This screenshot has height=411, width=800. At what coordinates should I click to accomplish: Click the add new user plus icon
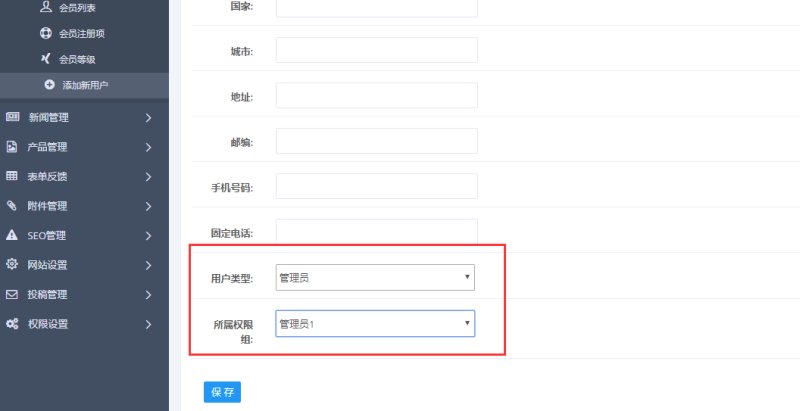49,85
